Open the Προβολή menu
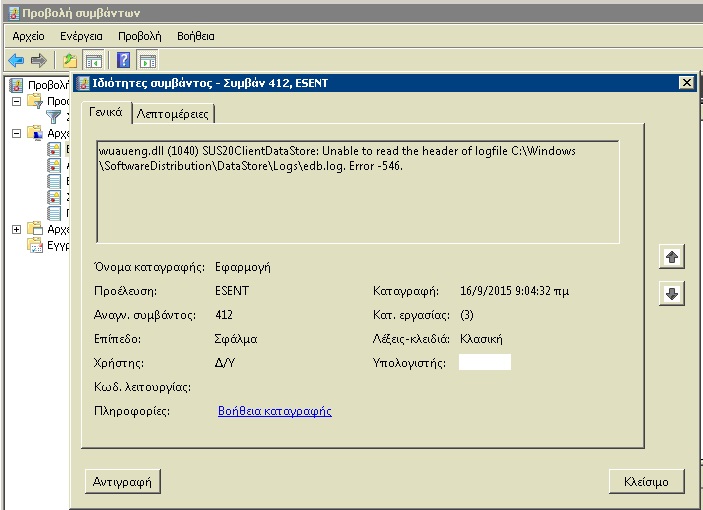703x510 pixels. [x=139, y=36]
